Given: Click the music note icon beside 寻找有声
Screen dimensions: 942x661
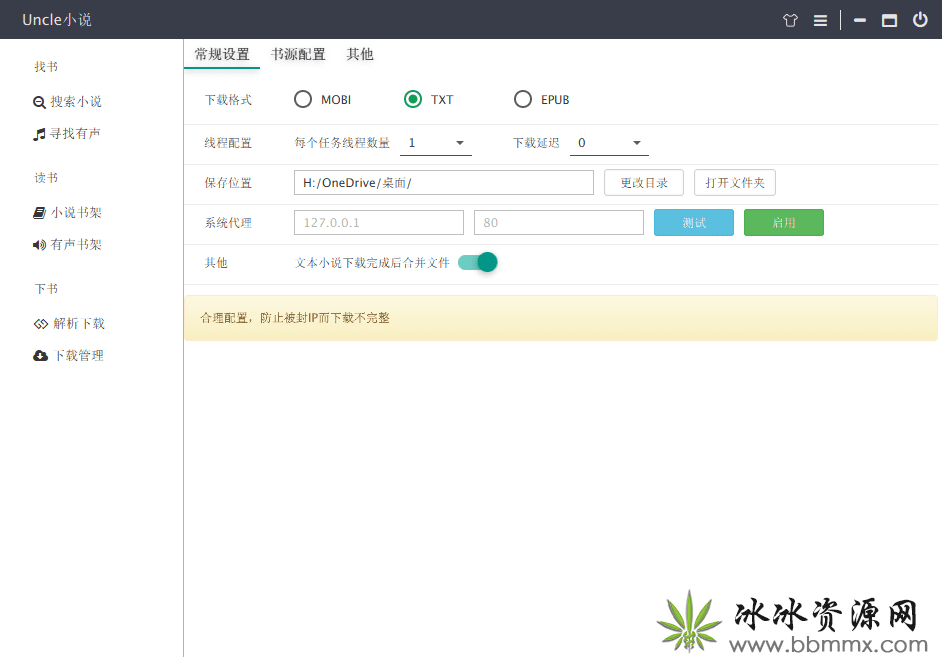Looking at the screenshot, I should [x=39, y=134].
